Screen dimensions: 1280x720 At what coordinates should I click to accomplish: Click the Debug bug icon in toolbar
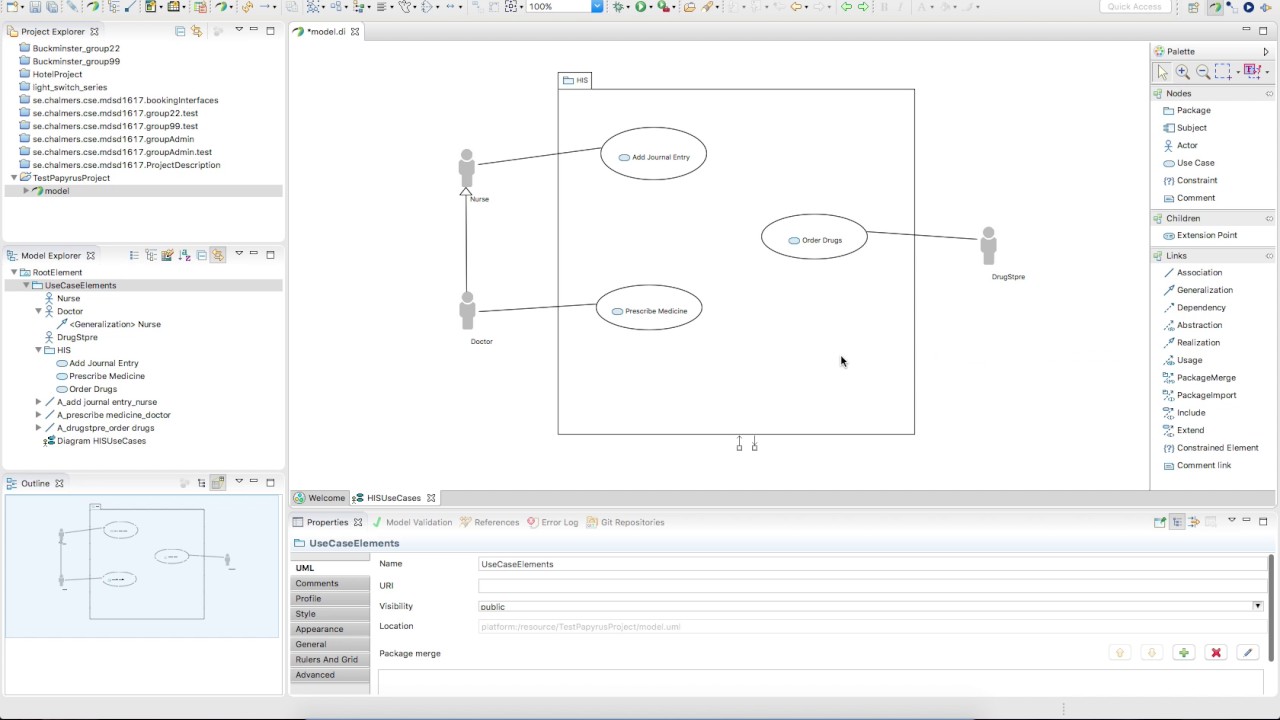(x=619, y=7)
